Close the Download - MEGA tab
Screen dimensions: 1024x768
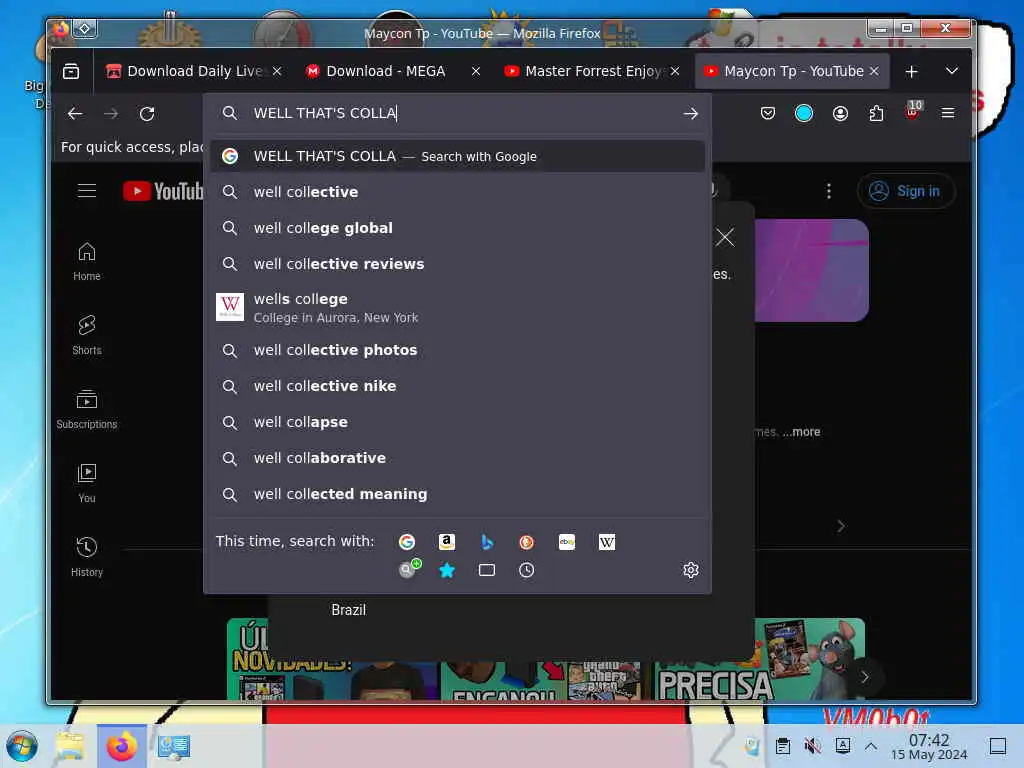point(476,71)
